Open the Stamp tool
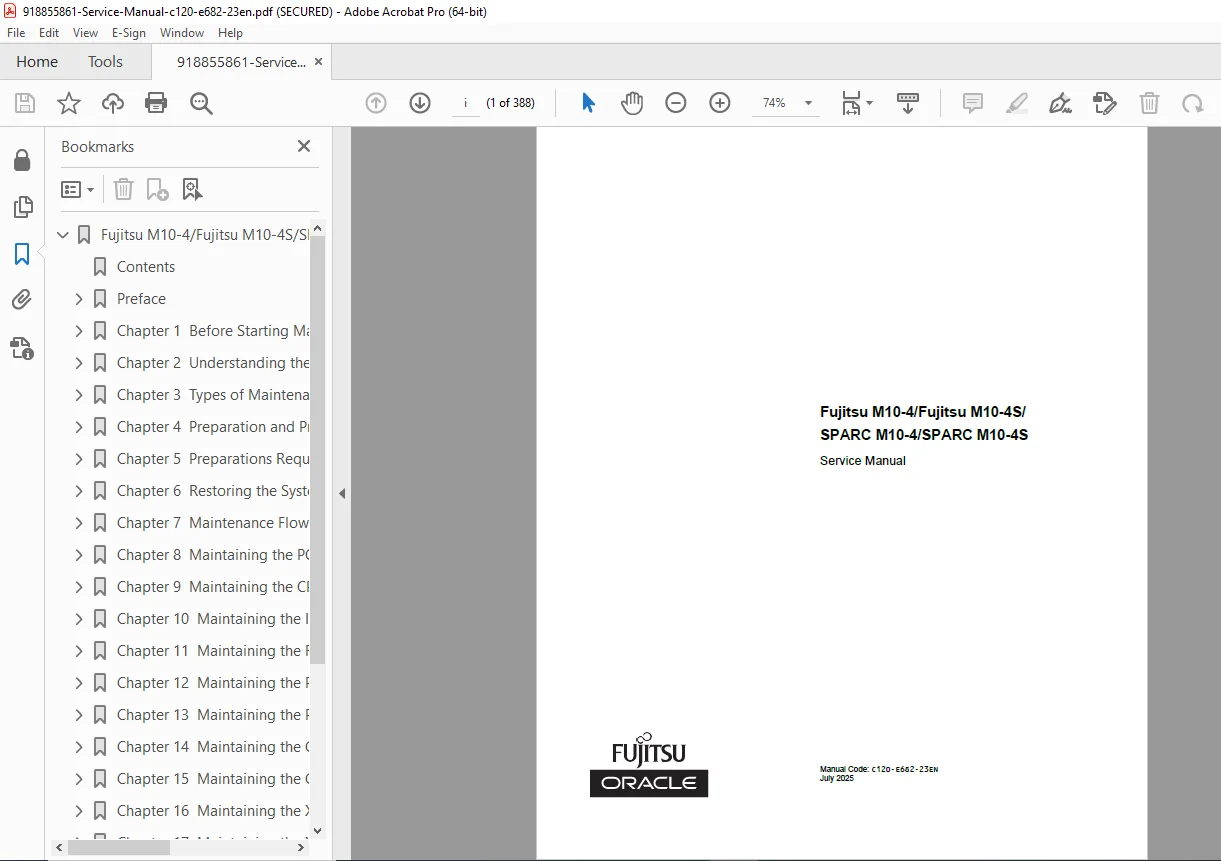1221x861 pixels. tap(1105, 103)
